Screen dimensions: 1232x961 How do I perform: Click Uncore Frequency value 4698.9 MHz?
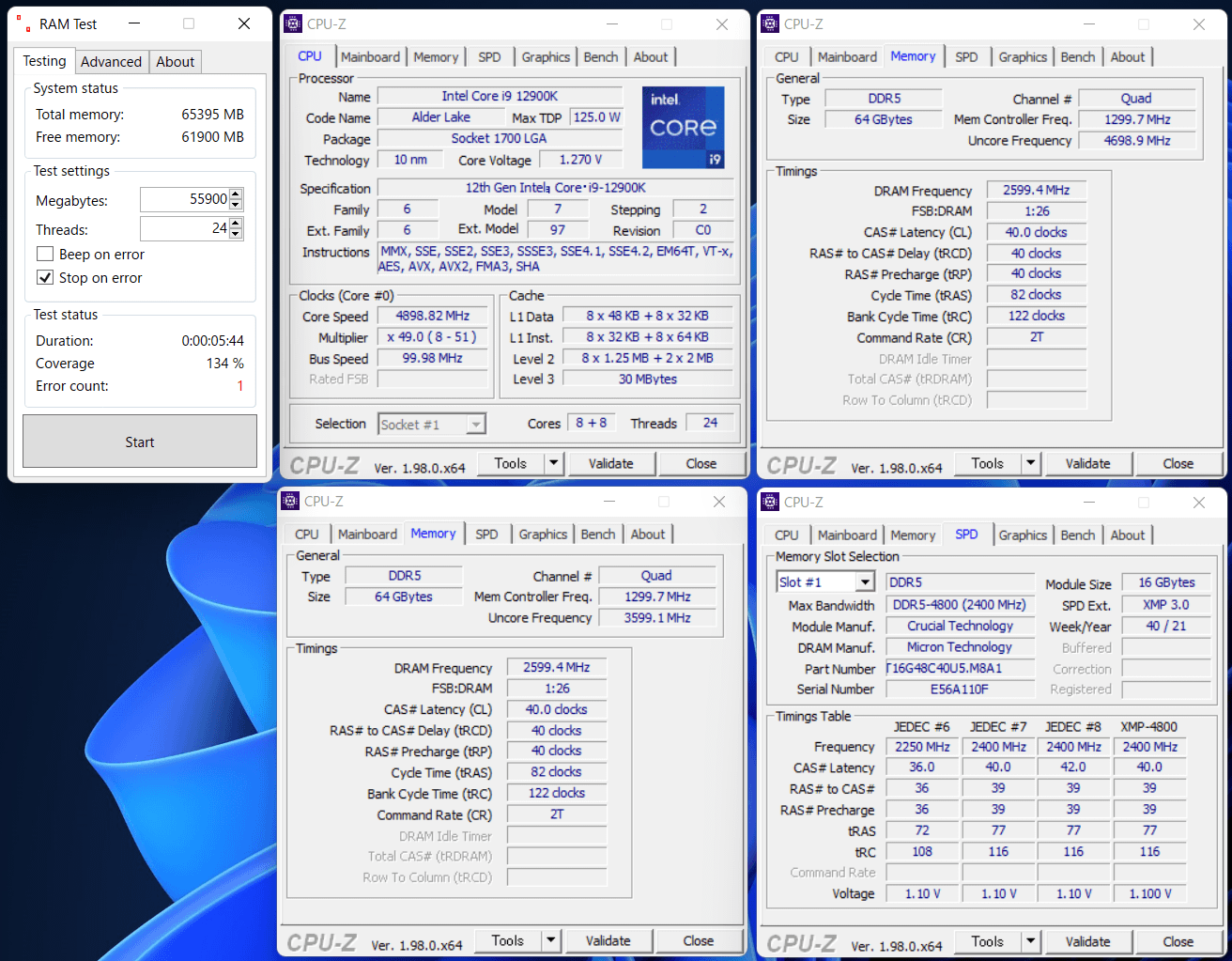tap(1137, 140)
